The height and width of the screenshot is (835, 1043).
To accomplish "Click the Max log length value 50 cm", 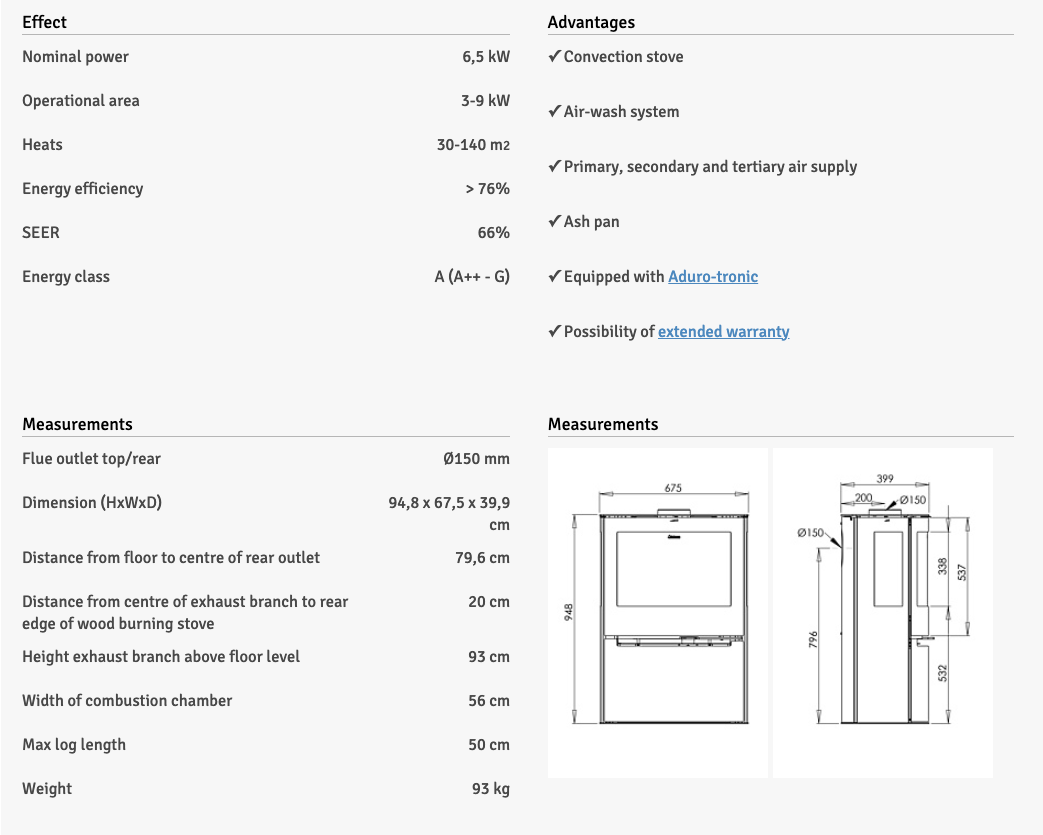I will [x=489, y=745].
